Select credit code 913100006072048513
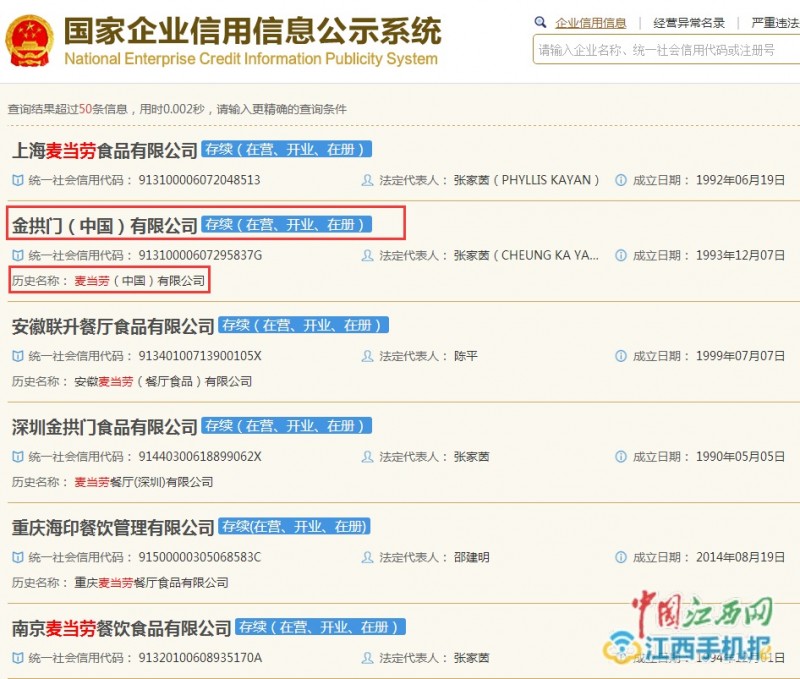 pos(199,180)
